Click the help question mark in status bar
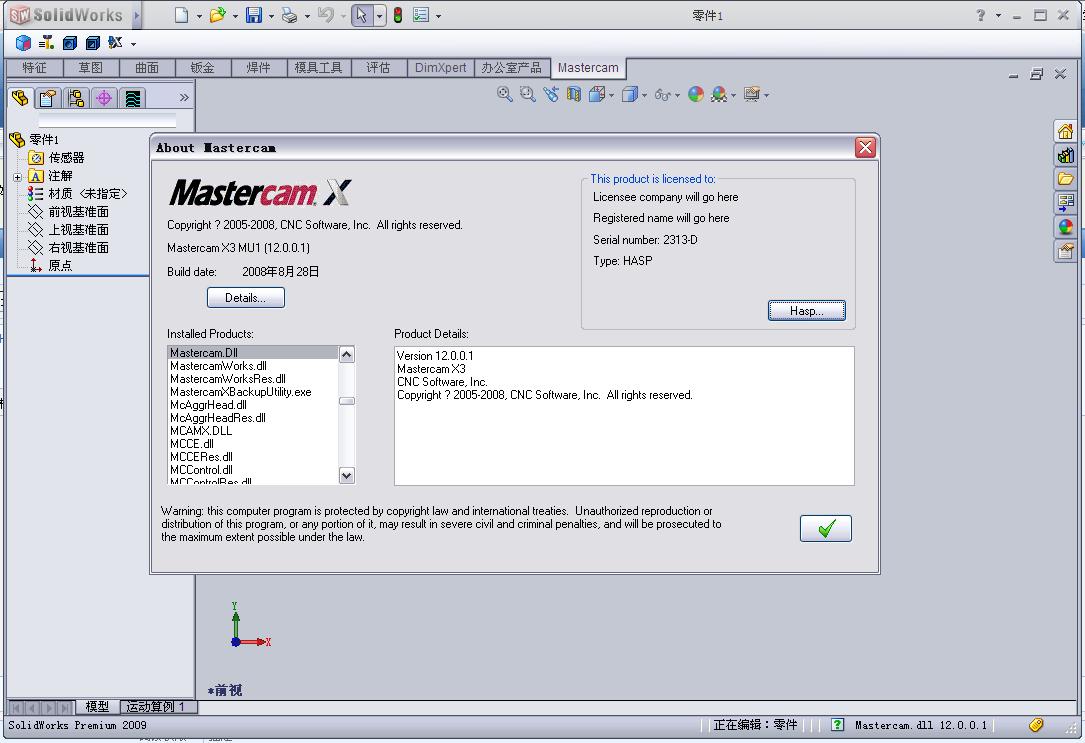 pos(837,724)
